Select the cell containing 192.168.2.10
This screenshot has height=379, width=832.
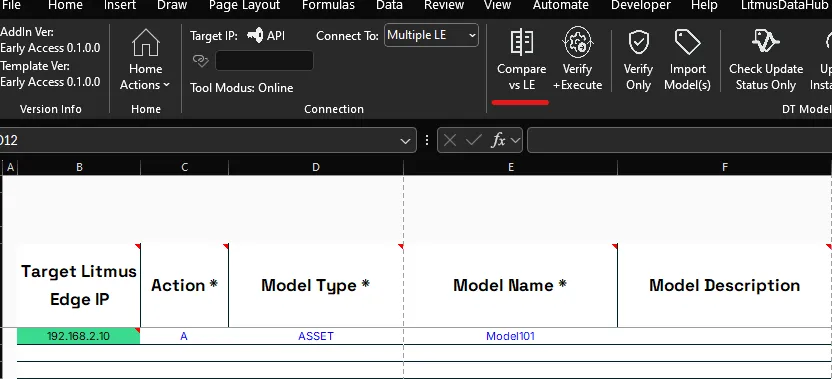(79, 336)
